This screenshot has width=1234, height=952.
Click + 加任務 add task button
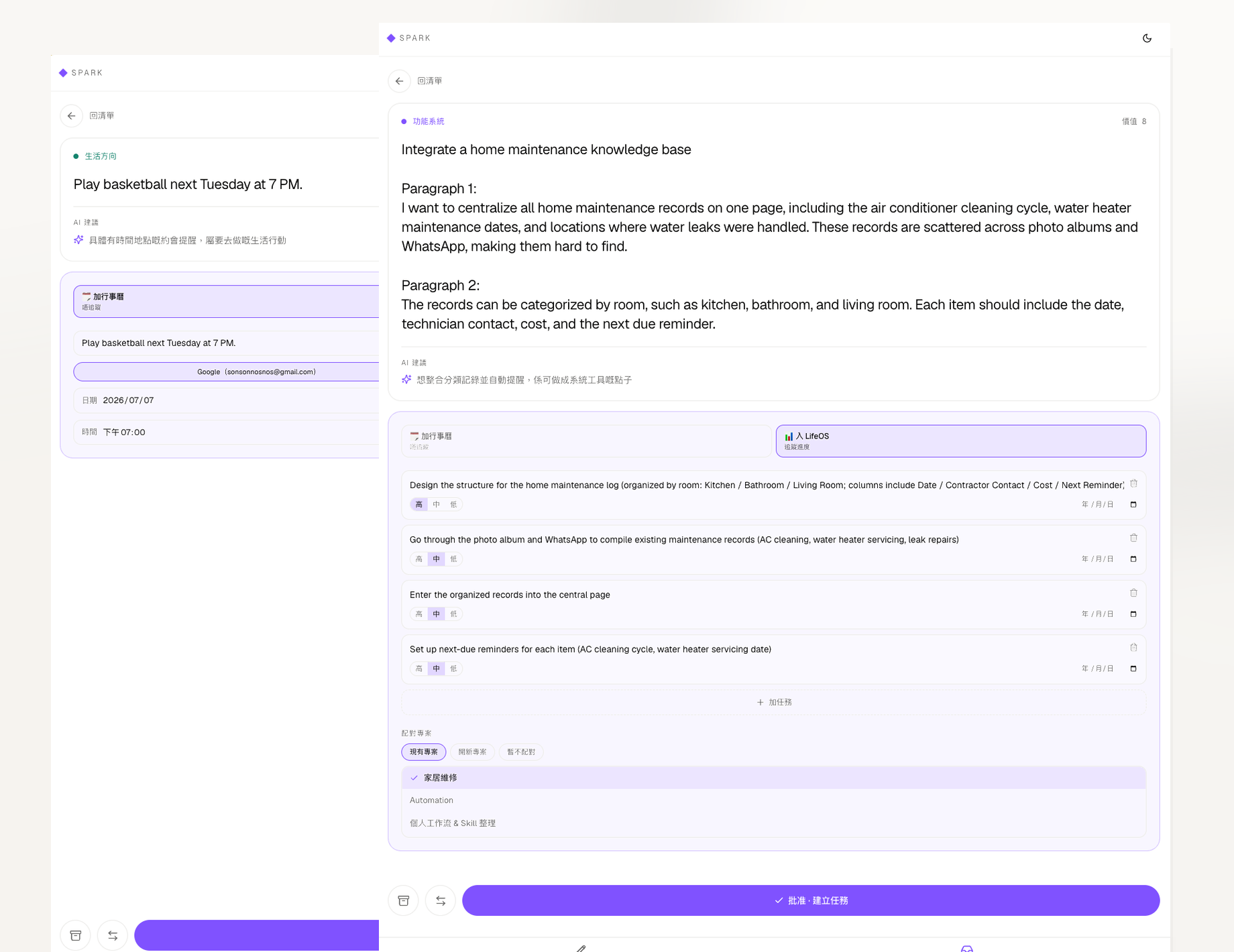(x=774, y=703)
